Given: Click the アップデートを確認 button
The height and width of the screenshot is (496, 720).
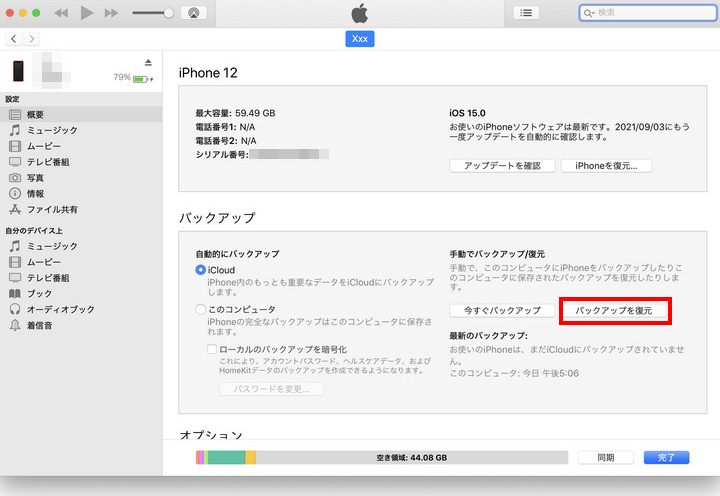Looking at the screenshot, I should pos(502,166).
